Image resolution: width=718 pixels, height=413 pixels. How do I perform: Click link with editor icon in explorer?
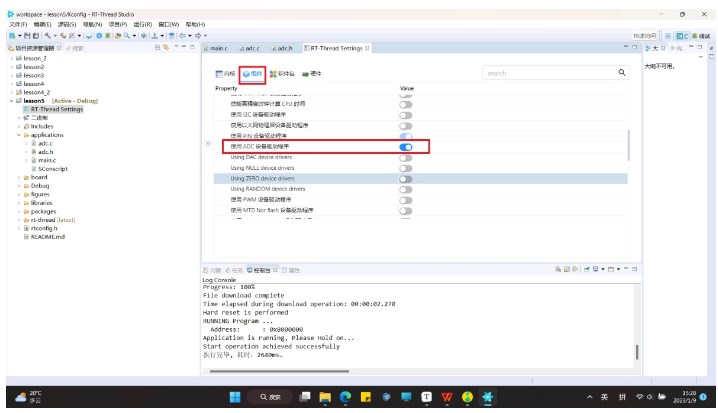pos(166,47)
